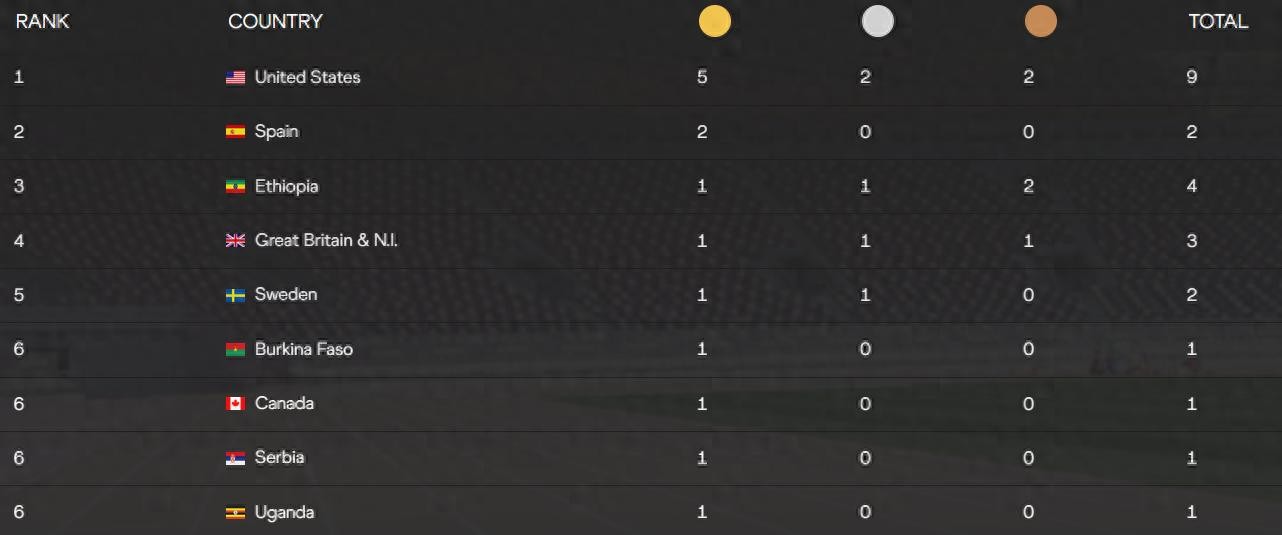Image resolution: width=1282 pixels, height=535 pixels.
Task: Click the silver medal column header
Action: tap(877, 22)
